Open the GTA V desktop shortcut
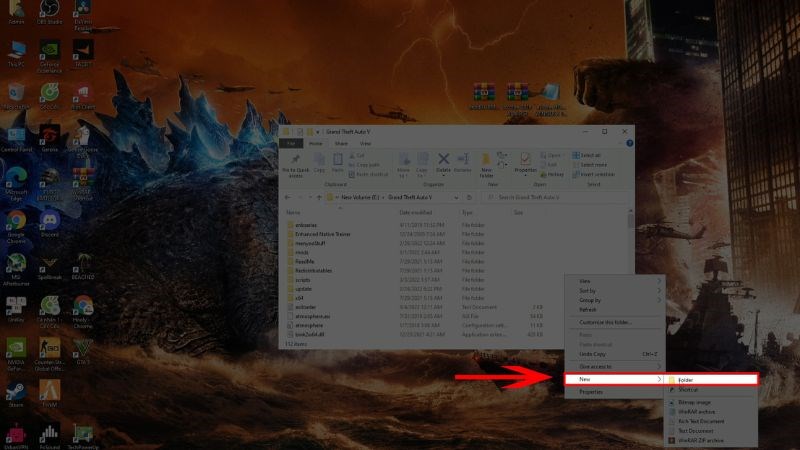 coord(83,352)
